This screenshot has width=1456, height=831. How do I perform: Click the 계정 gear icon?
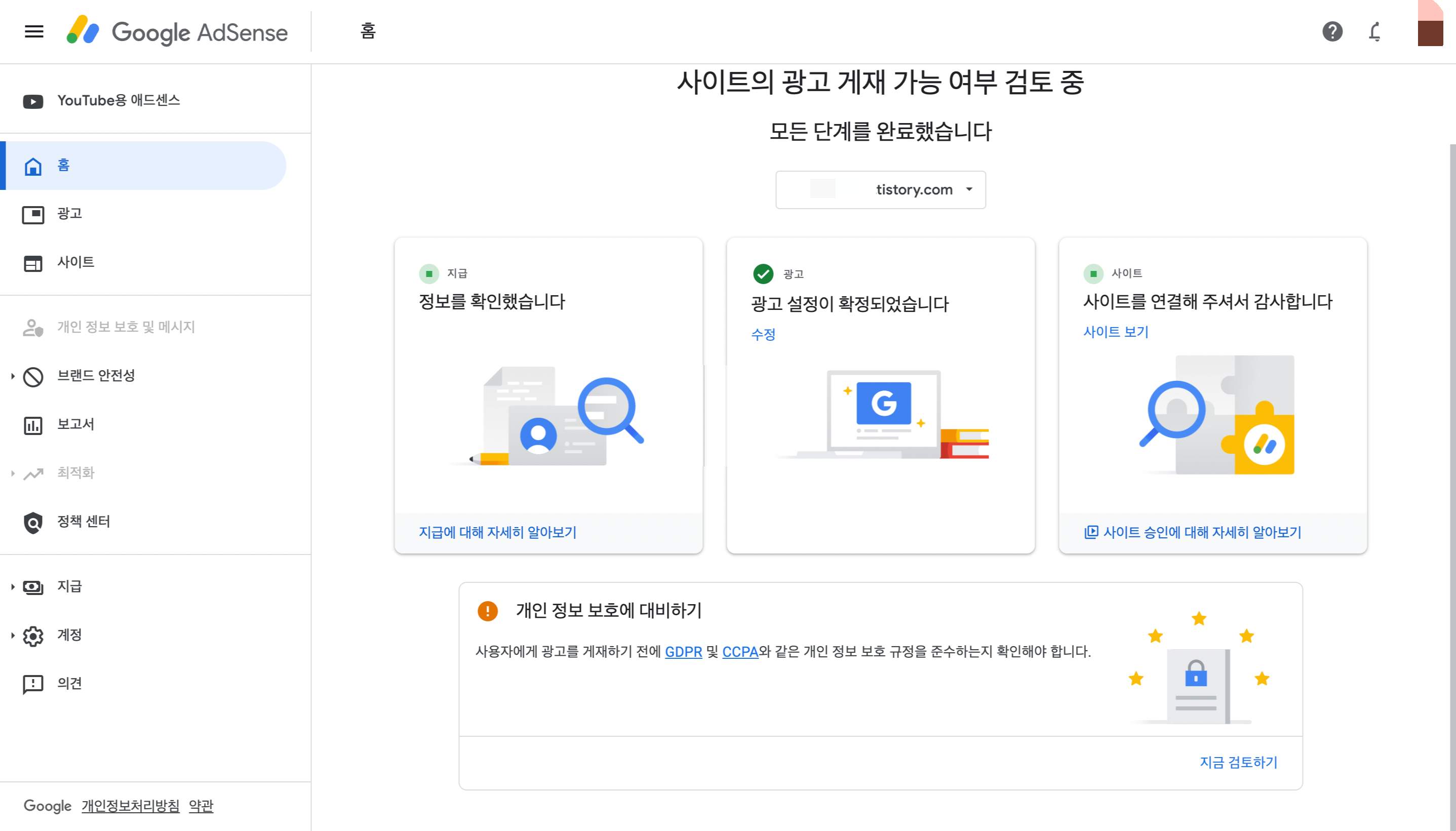(x=33, y=636)
